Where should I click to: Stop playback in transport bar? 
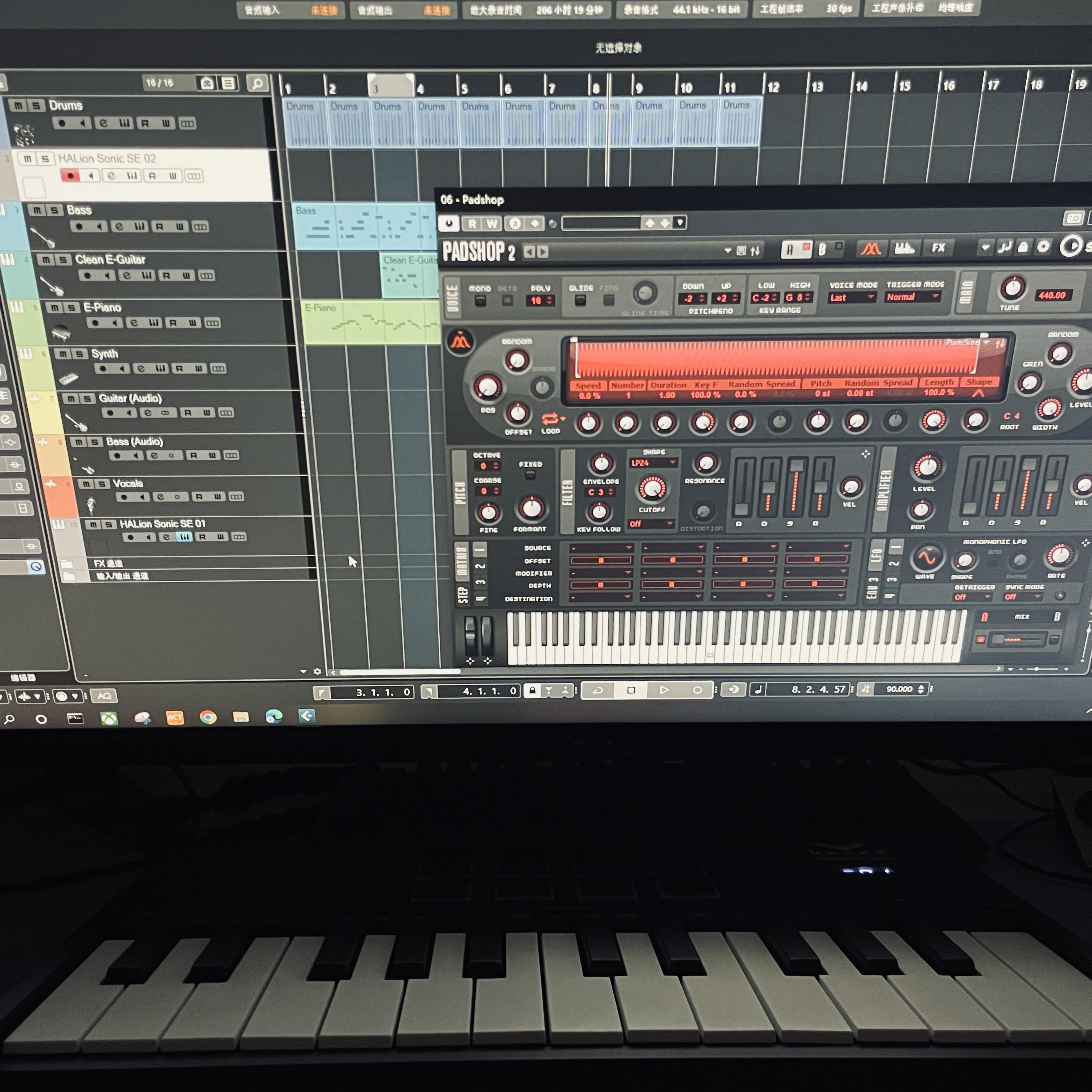coord(631,690)
